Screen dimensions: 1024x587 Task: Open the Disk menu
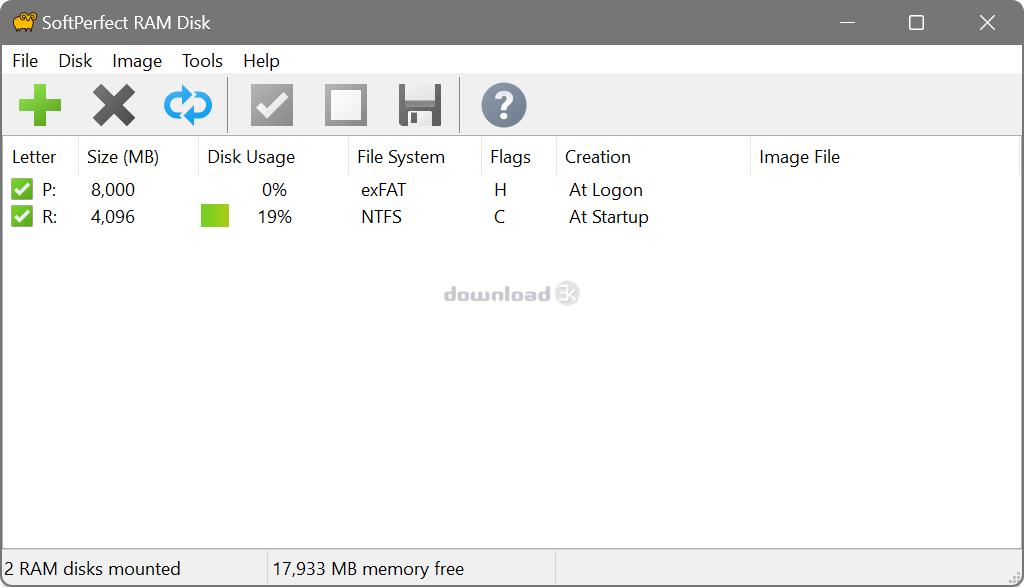(x=75, y=61)
